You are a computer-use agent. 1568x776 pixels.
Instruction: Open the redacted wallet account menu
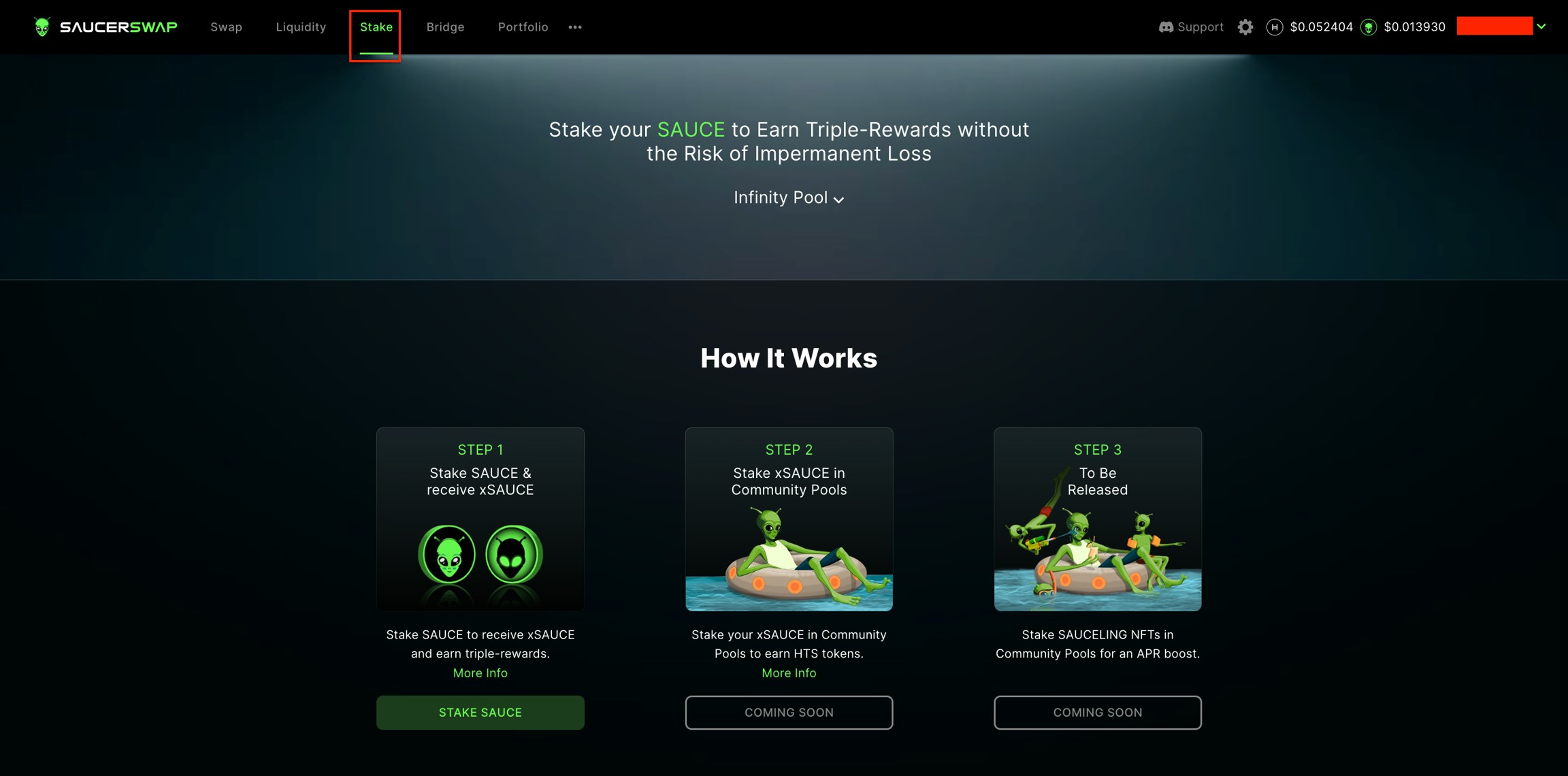pos(1494,27)
